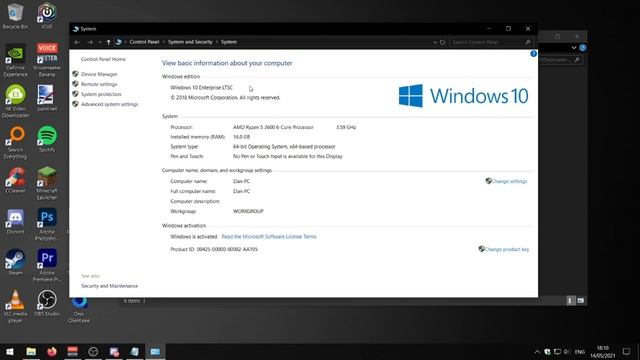This screenshot has height=360, width=640.
Task: Select Control Panel breadcrumb
Action: [x=144, y=42]
